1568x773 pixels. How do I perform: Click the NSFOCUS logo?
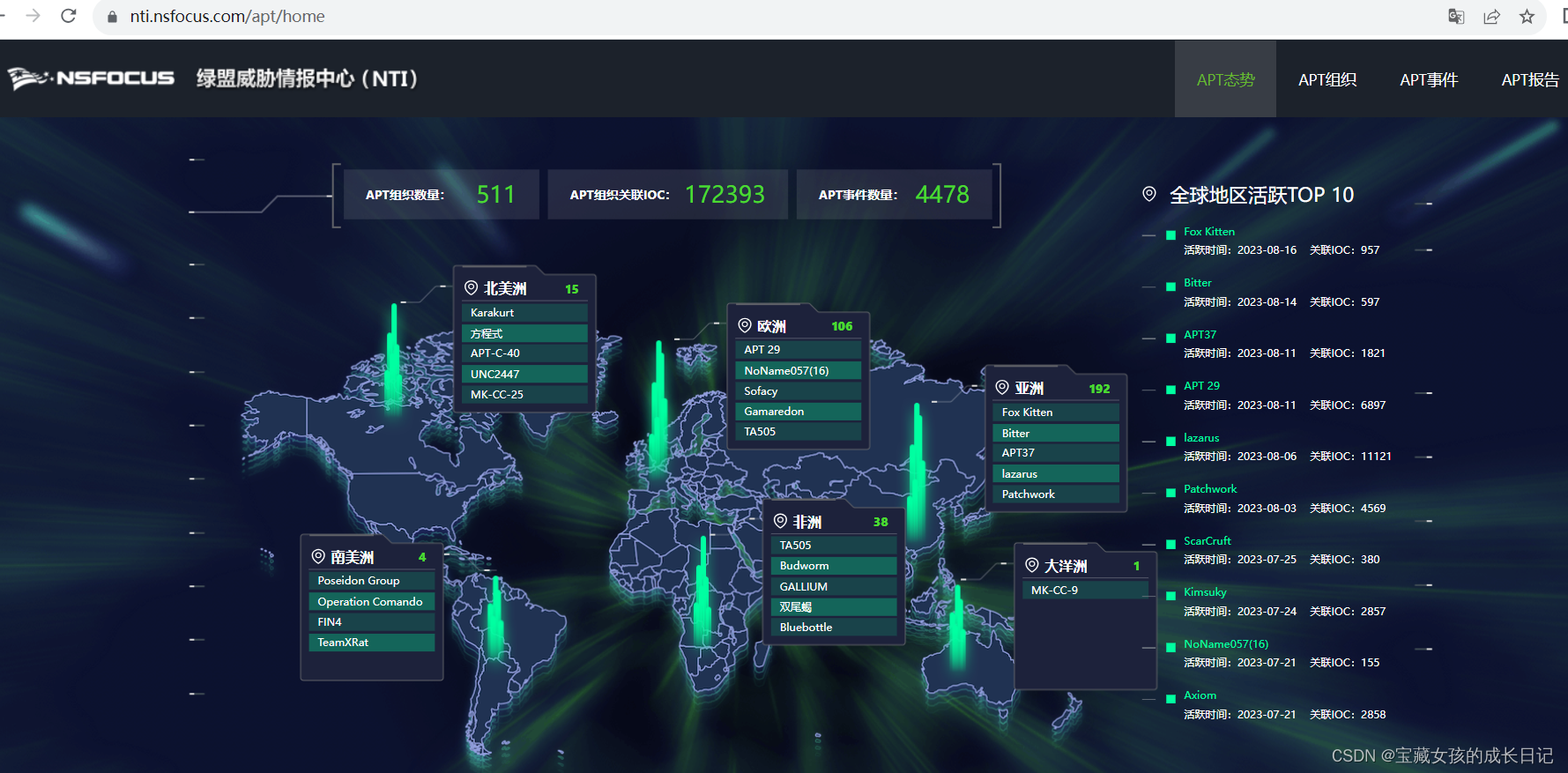pos(91,78)
